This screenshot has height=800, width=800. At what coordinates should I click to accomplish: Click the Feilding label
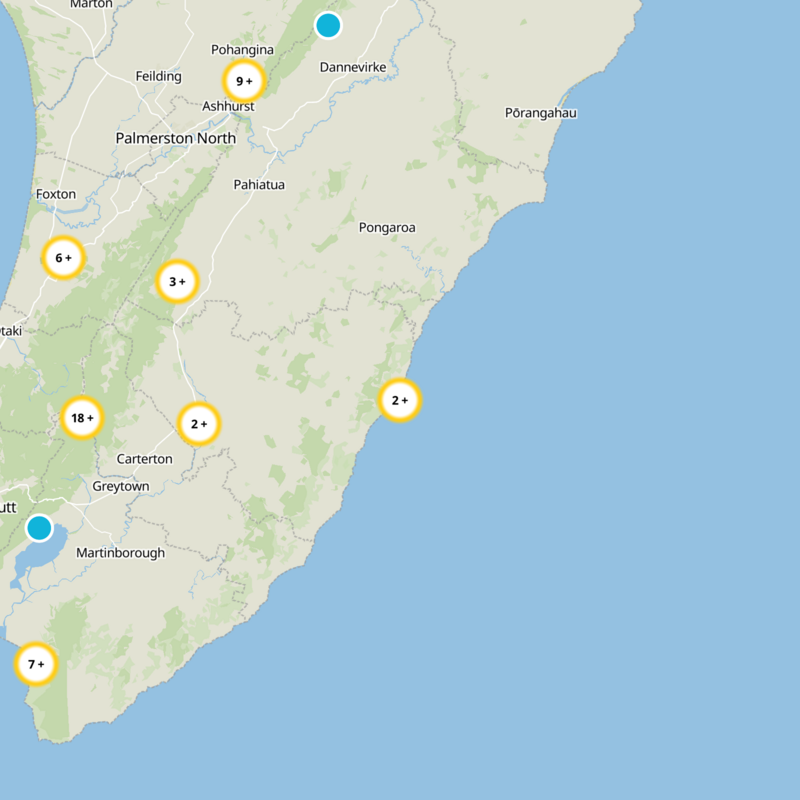pos(159,77)
